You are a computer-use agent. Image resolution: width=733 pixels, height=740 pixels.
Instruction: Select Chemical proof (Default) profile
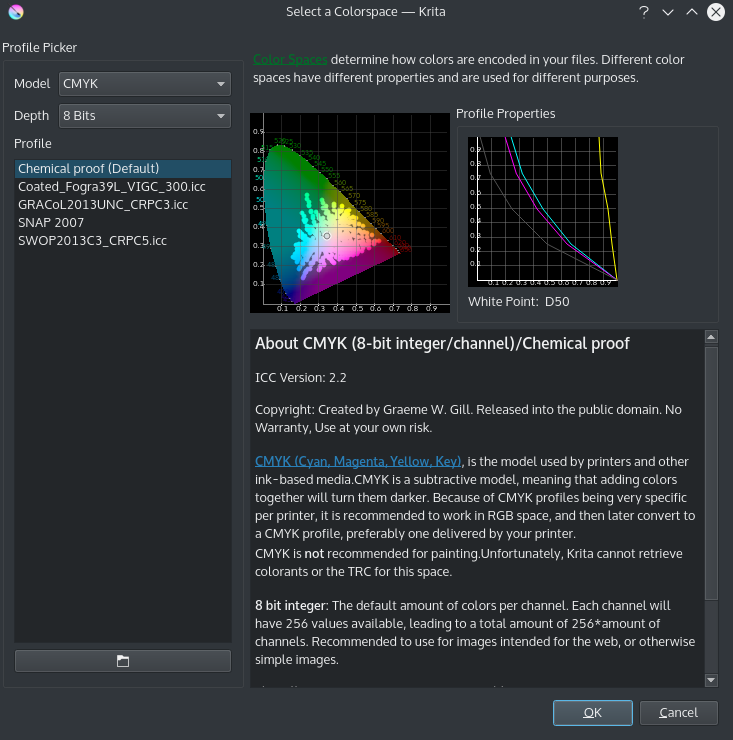[x=123, y=168]
